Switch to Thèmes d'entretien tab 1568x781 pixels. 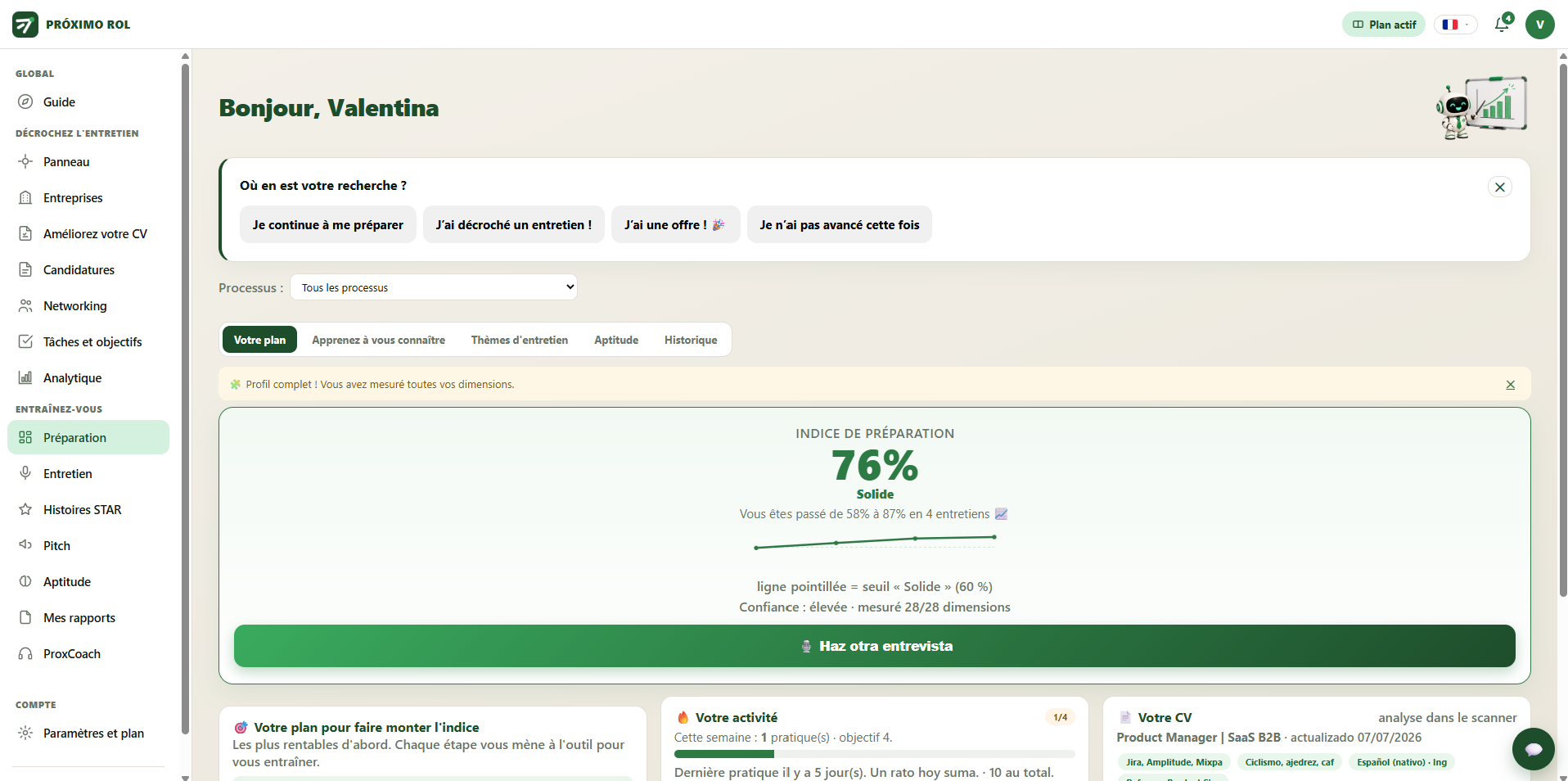(519, 340)
